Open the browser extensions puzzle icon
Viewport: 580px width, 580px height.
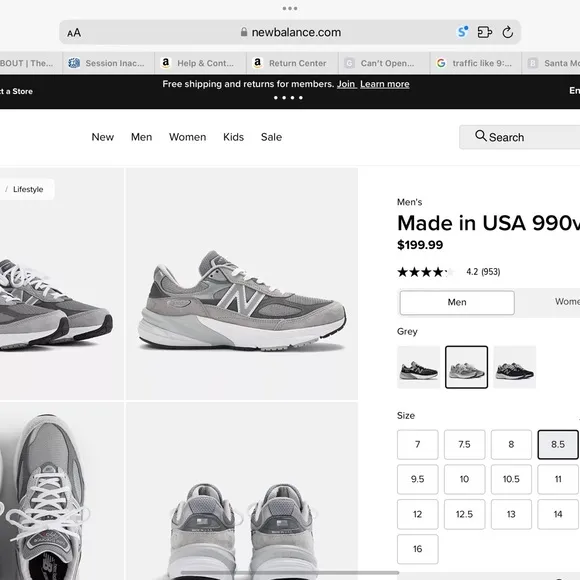pos(485,32)
